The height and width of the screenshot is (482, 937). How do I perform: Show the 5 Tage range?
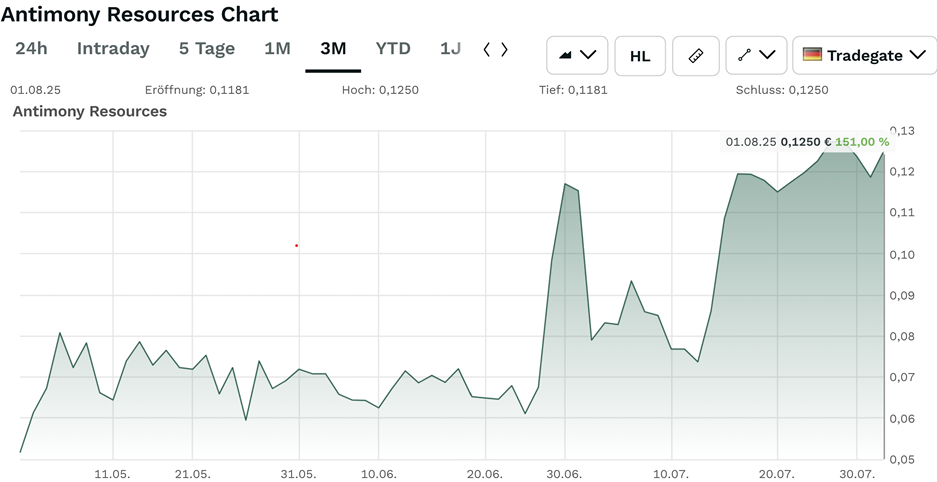pyautogui.click(x=207, y=48)
